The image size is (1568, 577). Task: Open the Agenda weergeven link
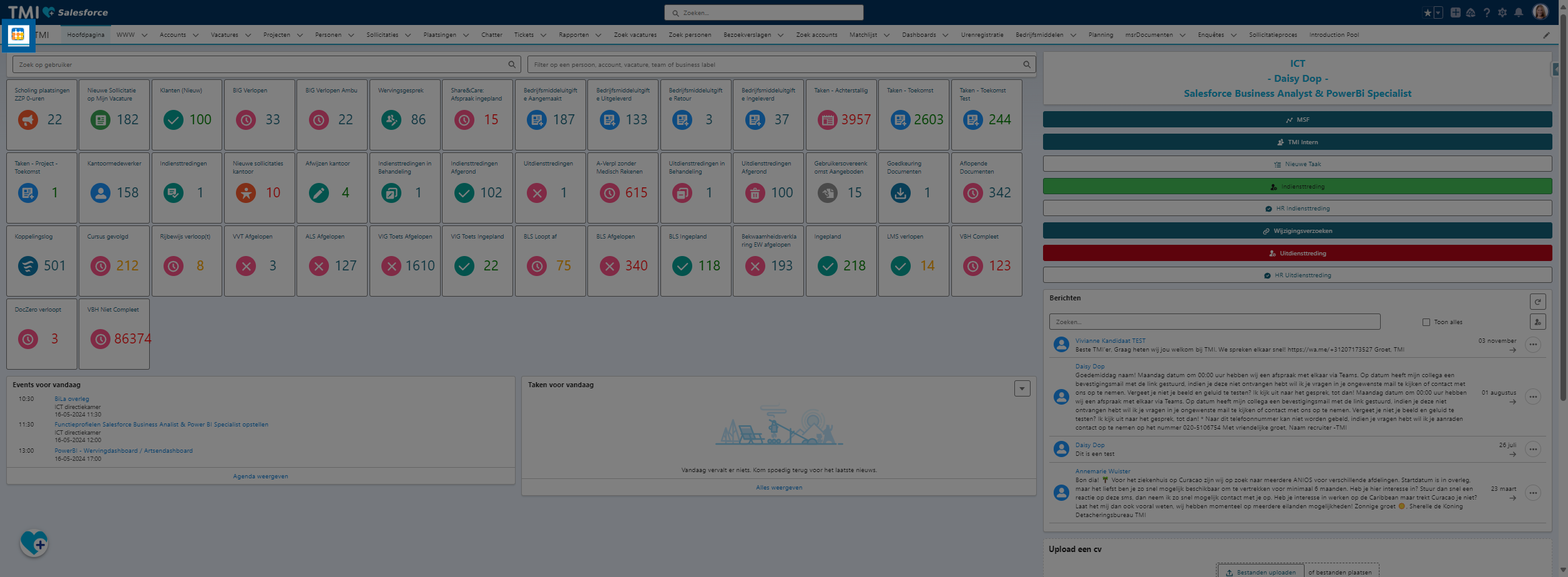[260, 476]
